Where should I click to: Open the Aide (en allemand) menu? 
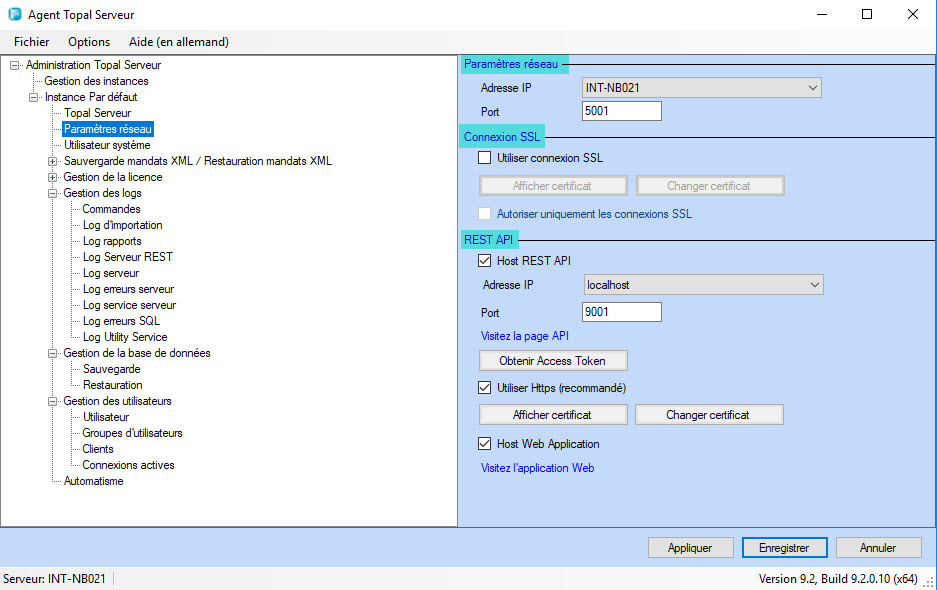[x=179, y=42]
